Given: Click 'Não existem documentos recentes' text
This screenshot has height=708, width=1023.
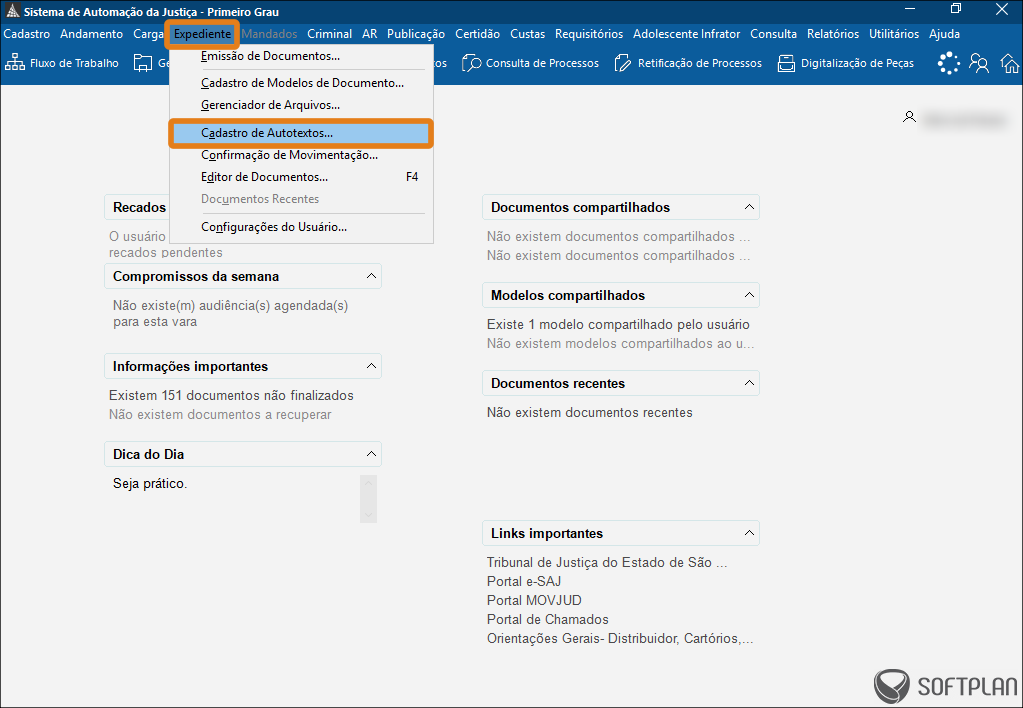Looking at the screenshot, I should 590,412.
